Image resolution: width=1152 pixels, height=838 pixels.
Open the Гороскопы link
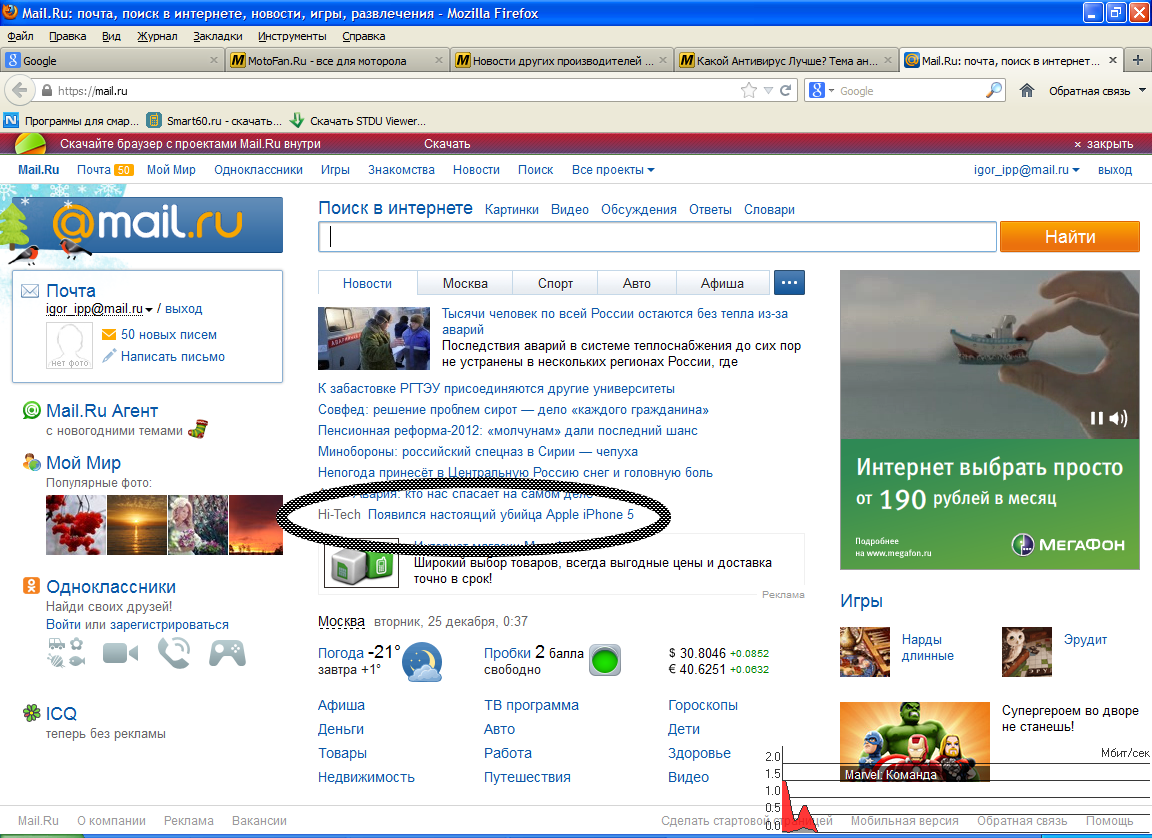703,705
